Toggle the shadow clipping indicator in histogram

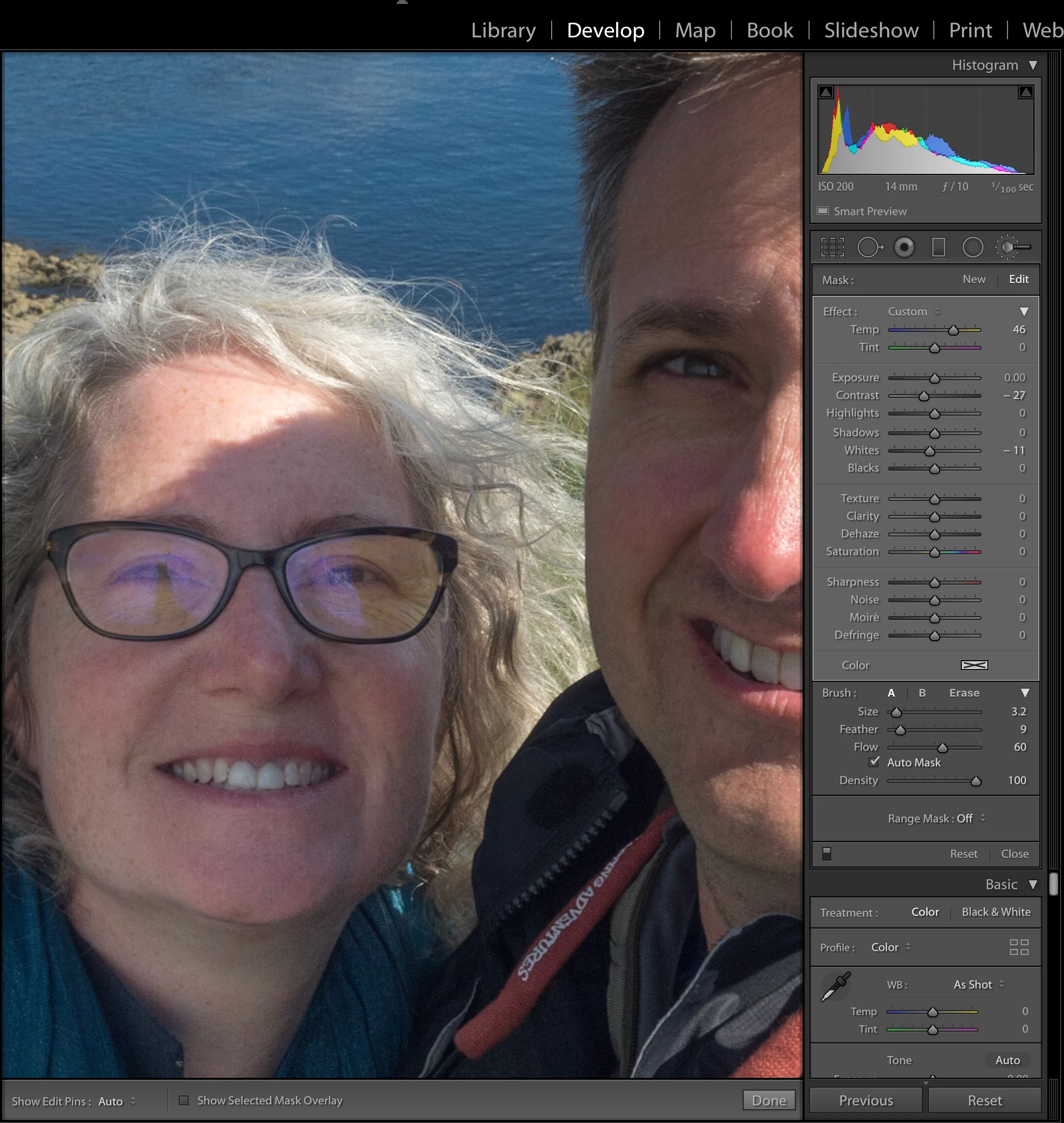tap(826, 92)
